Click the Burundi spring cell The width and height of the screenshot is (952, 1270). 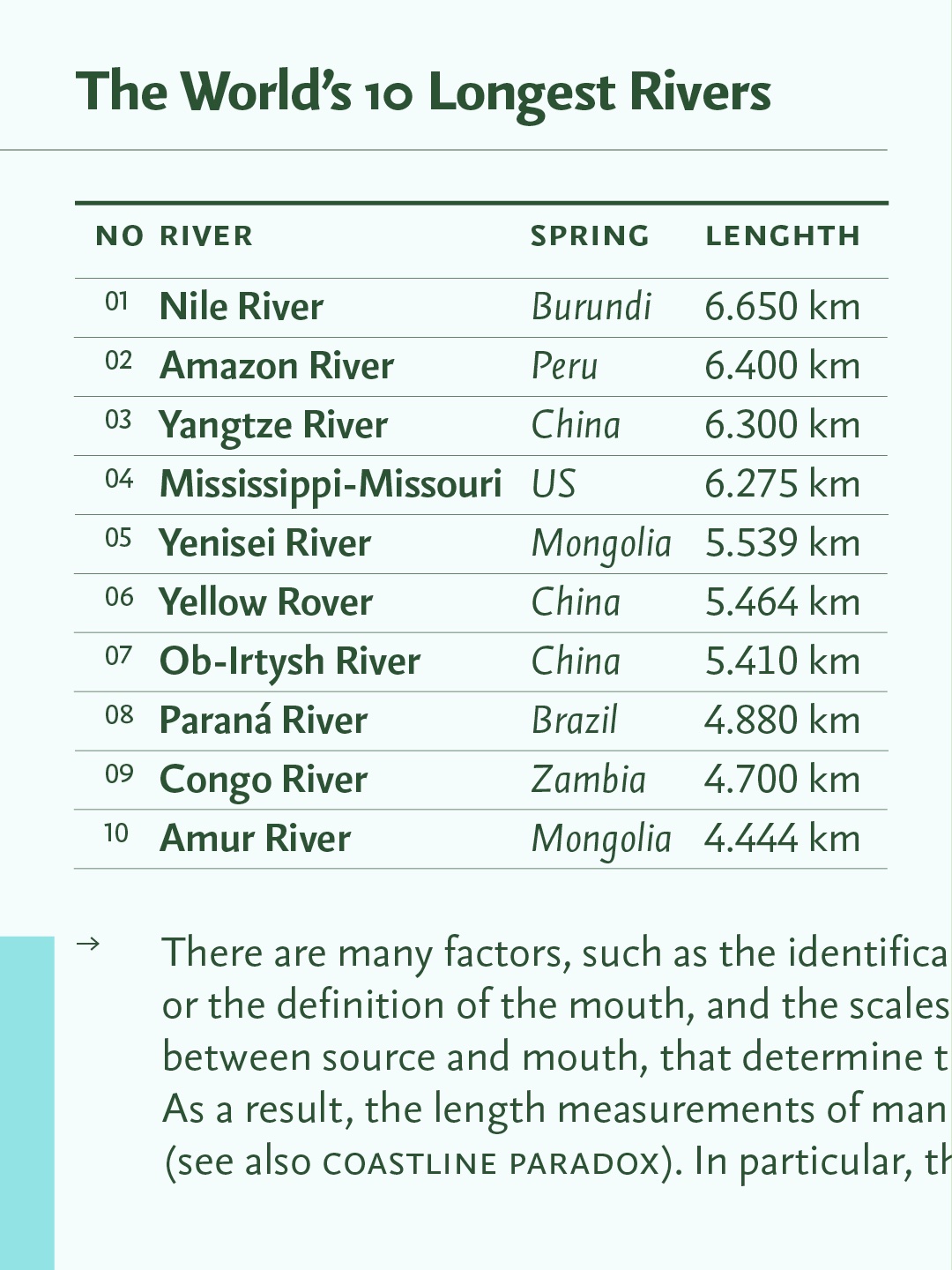click(x=591, y=307)
